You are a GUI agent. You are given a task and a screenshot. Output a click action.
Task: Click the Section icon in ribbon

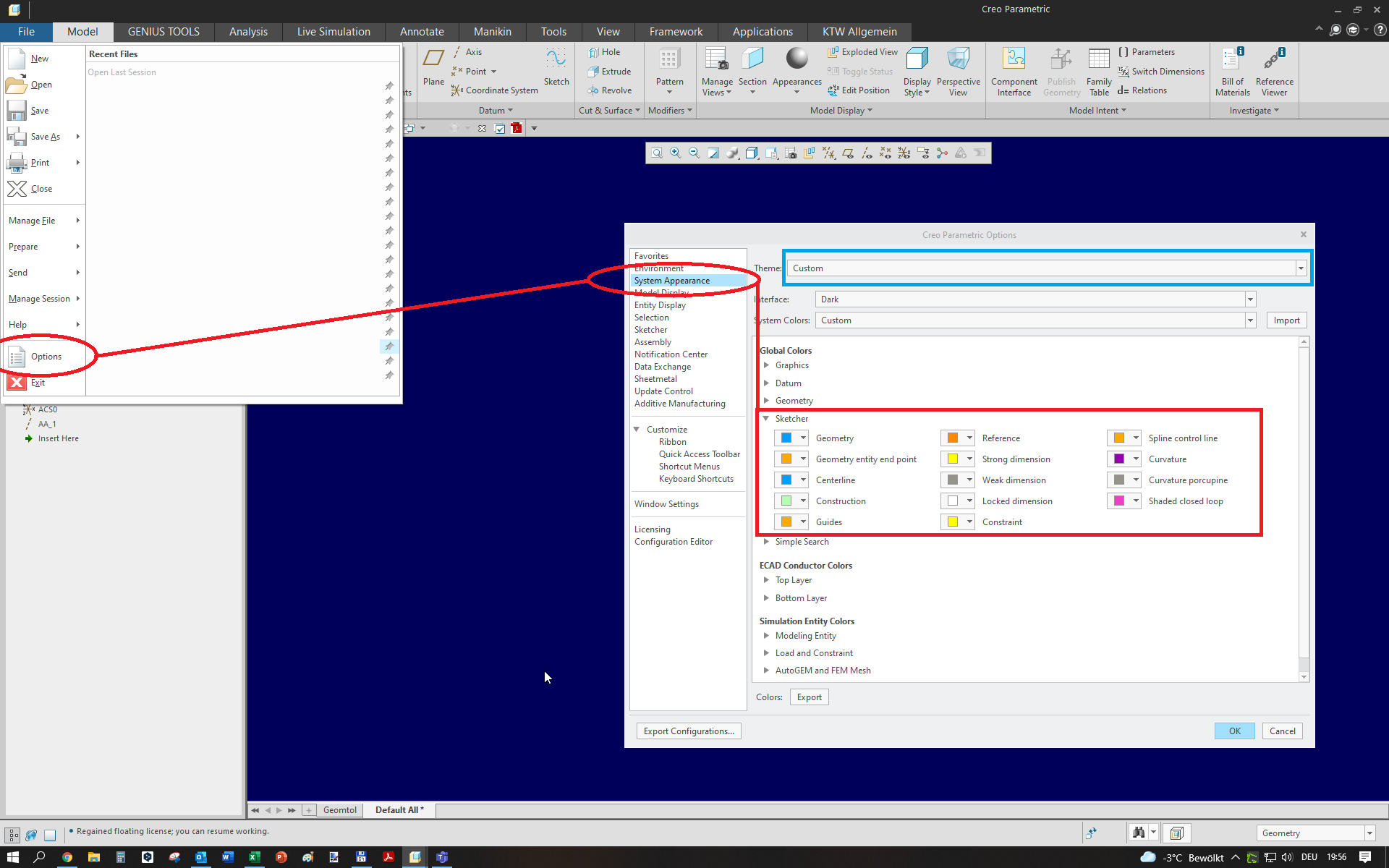[x=752, y=59]
